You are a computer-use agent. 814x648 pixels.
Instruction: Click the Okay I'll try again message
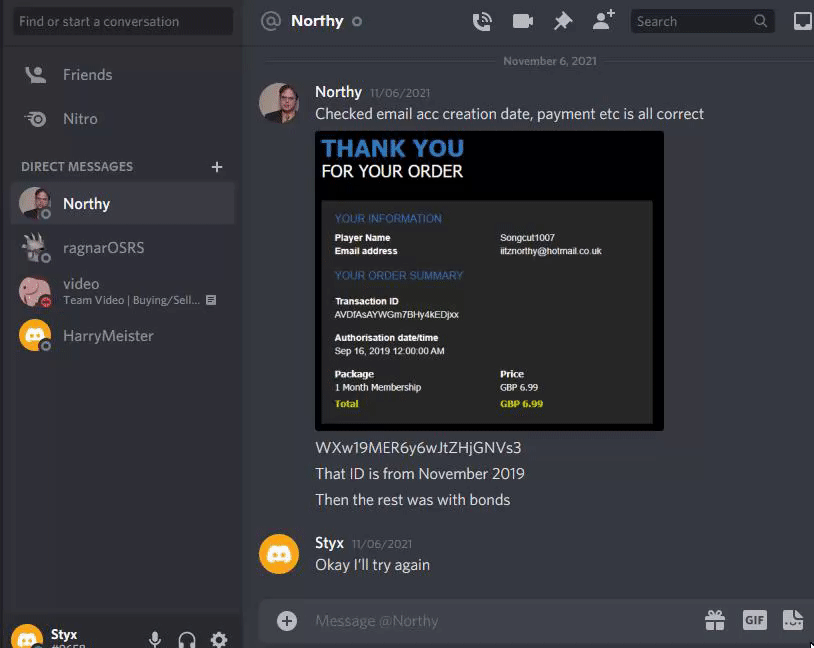click(x=372, y=565)
